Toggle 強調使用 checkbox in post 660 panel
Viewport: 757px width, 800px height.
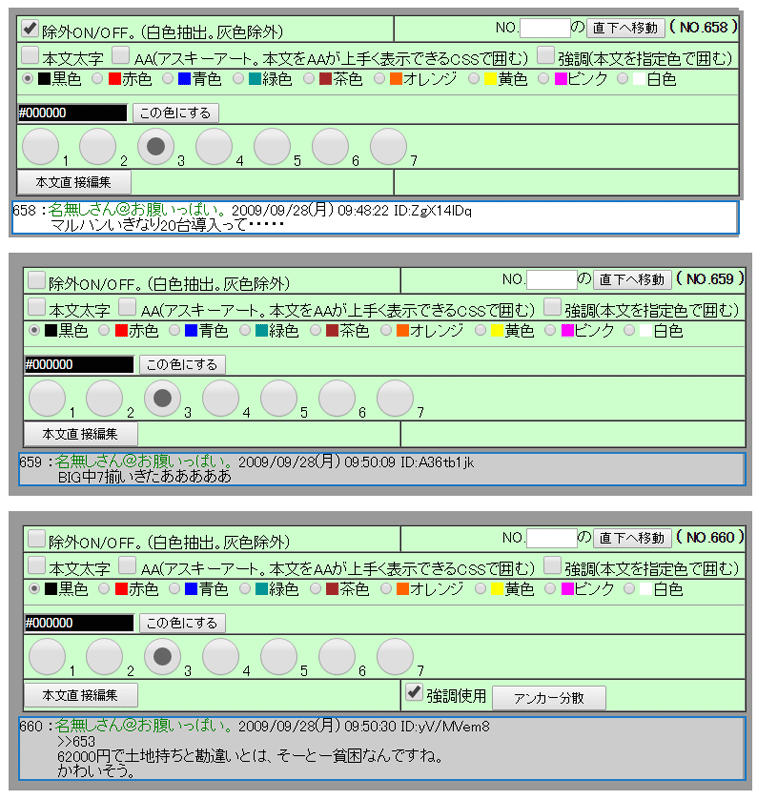tap(414, 692)
